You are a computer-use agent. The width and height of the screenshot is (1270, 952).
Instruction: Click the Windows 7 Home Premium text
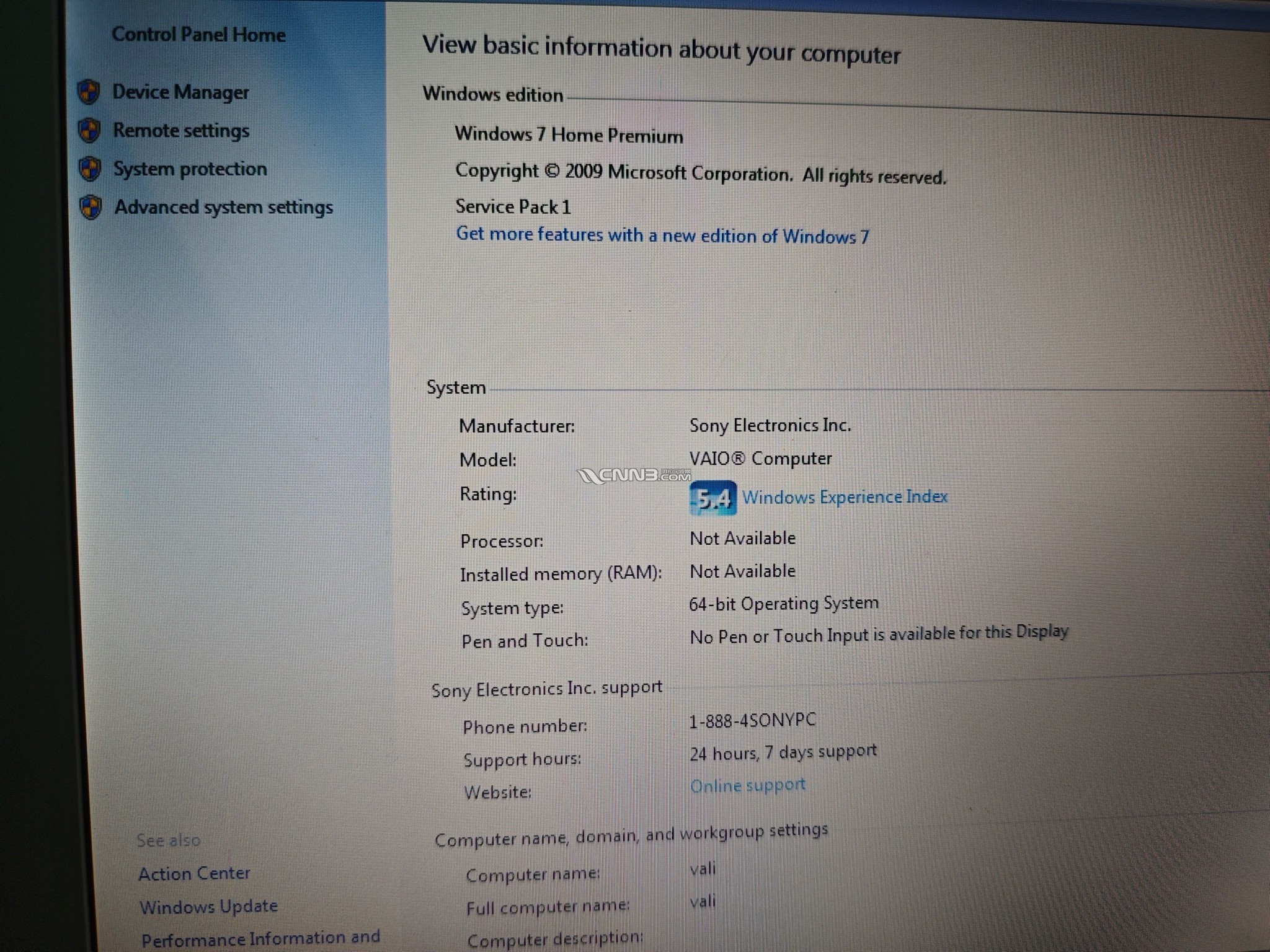click(x=569, y=135)
